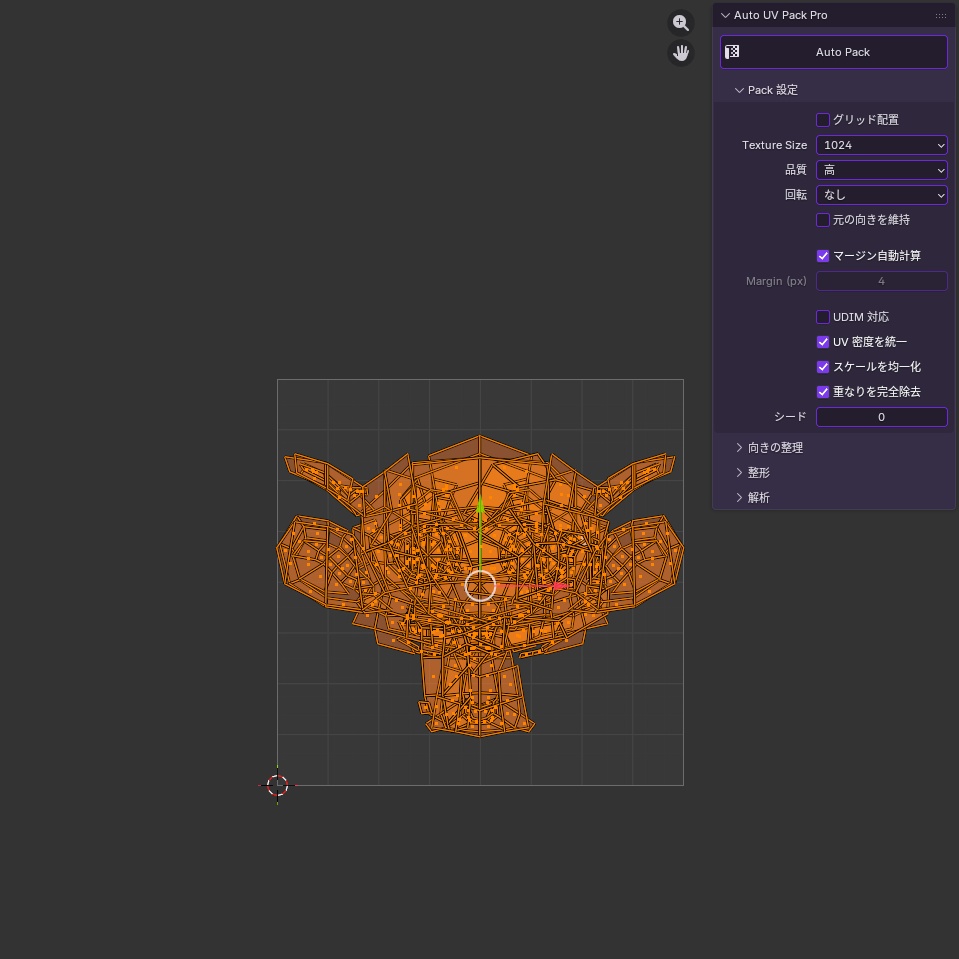Uncheck スケールを均一化 option

[x=823, y=367]
